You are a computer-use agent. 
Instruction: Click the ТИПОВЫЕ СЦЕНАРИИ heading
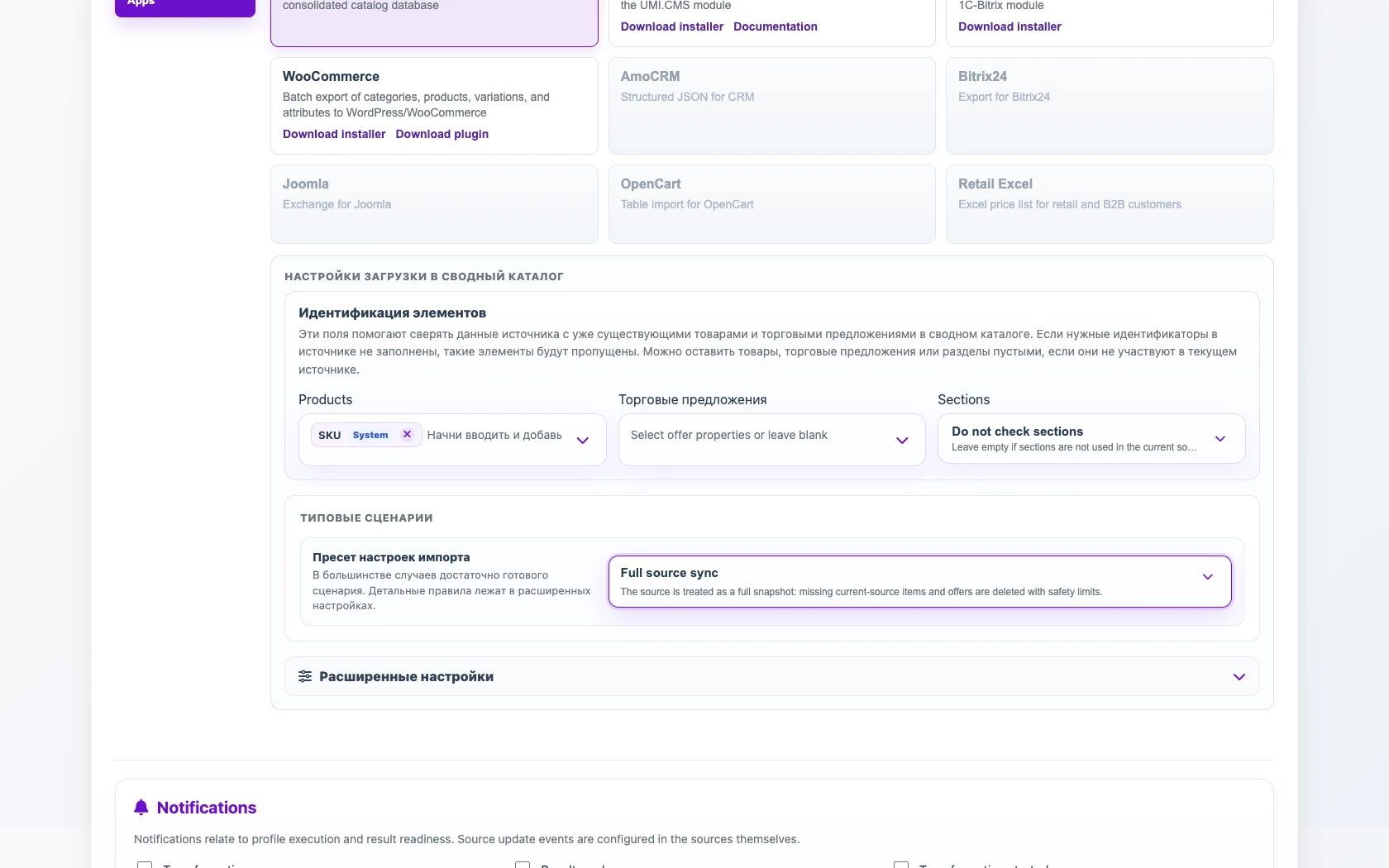pyautogui.click(x=366, y=517)
